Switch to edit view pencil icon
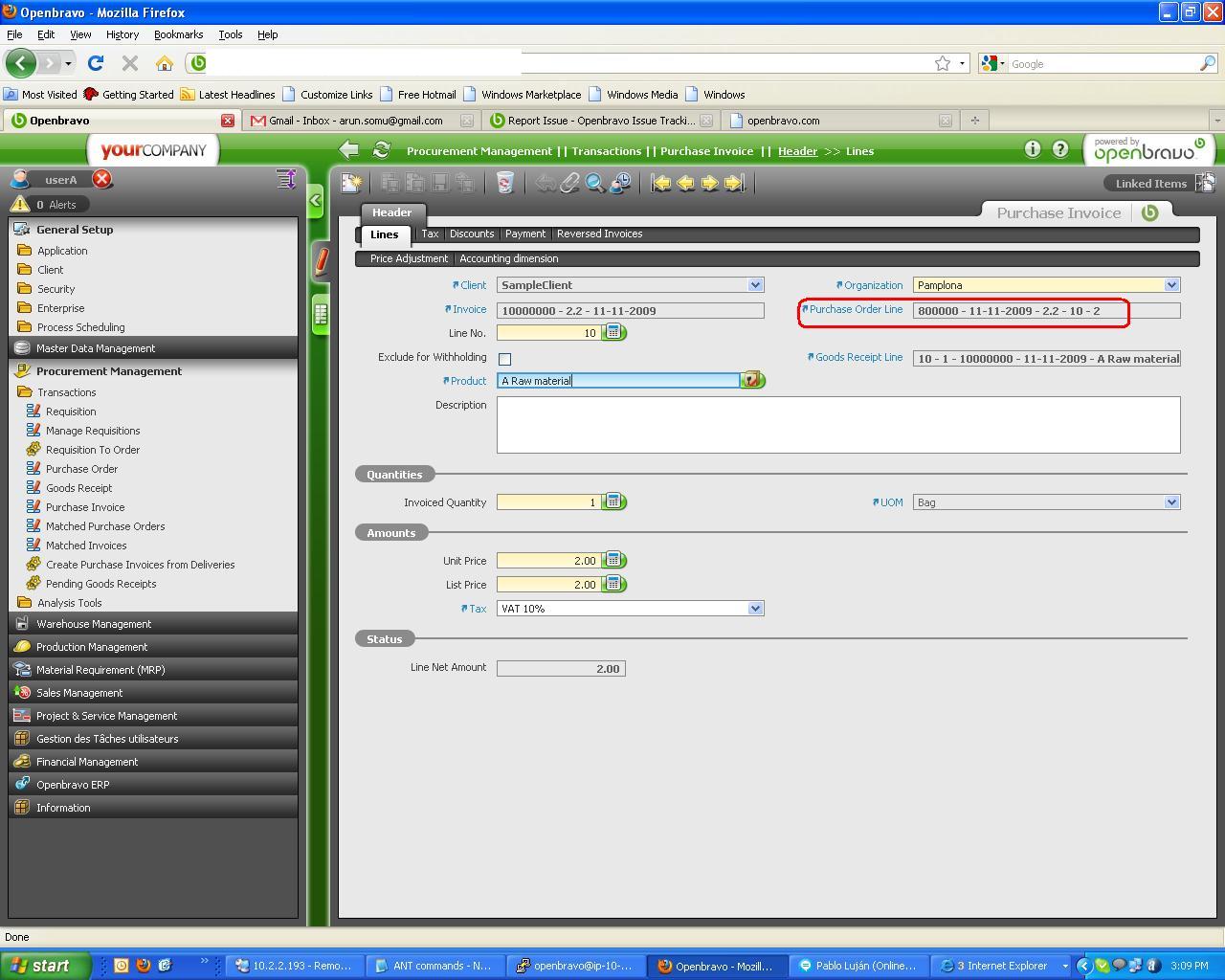The width and height of the screenshot is (1225, 980). click(x=322, y=261)
